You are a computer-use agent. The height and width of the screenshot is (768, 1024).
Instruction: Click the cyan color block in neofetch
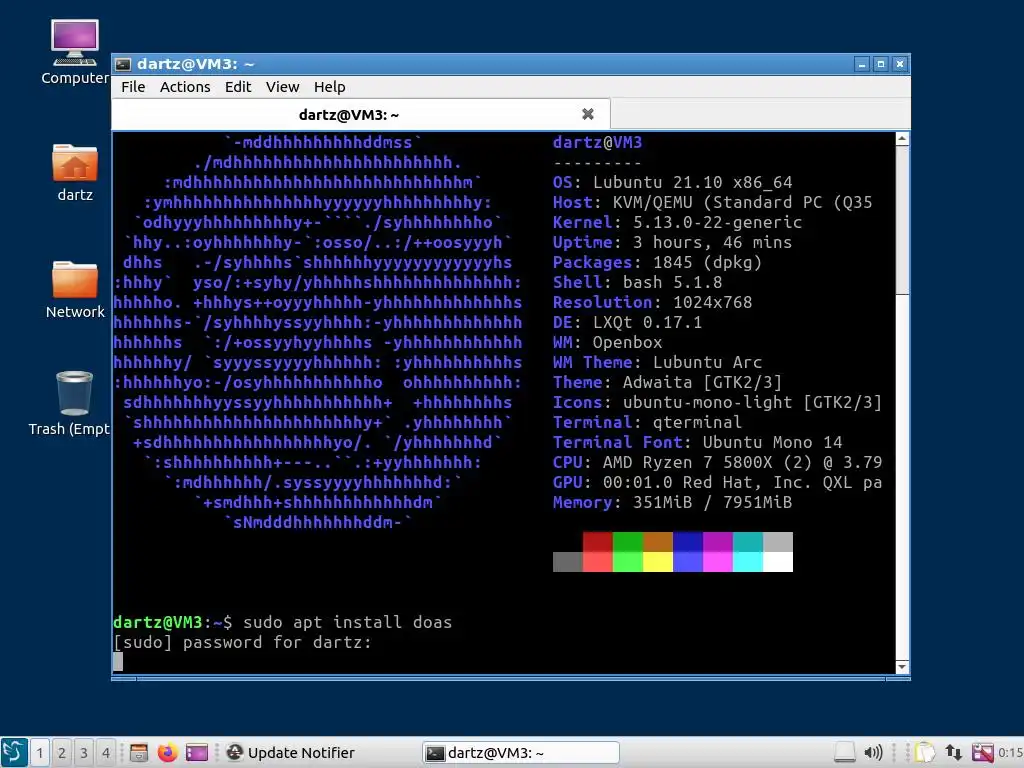tap(748, 542)
